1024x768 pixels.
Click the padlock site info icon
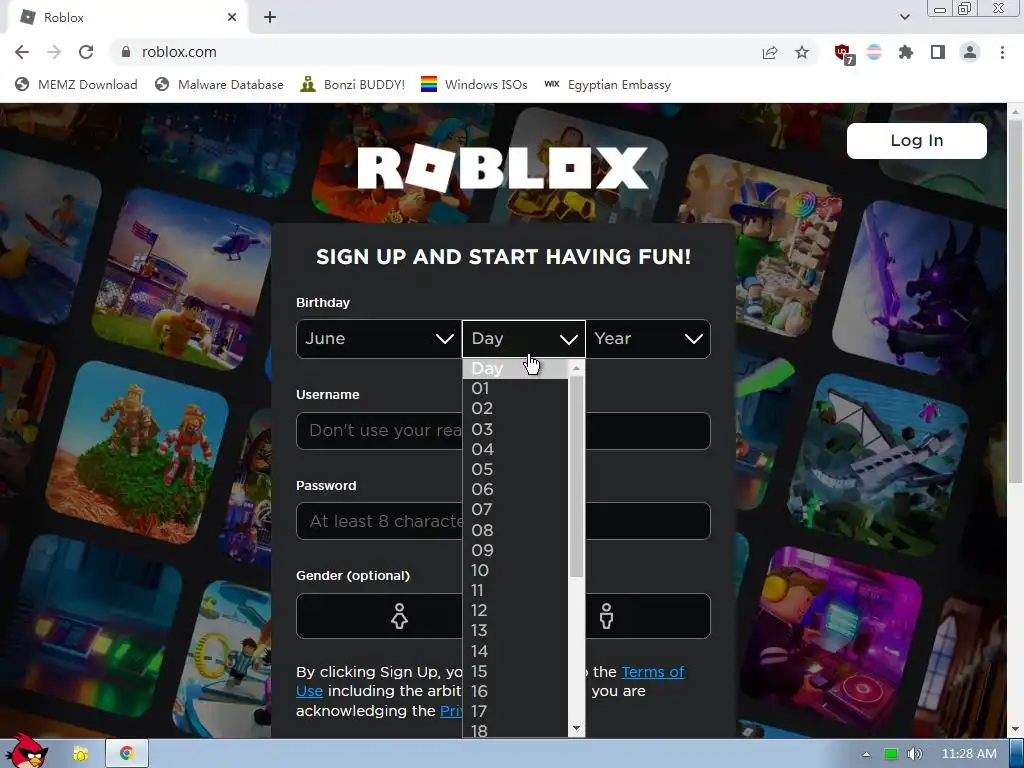point(126,52)
